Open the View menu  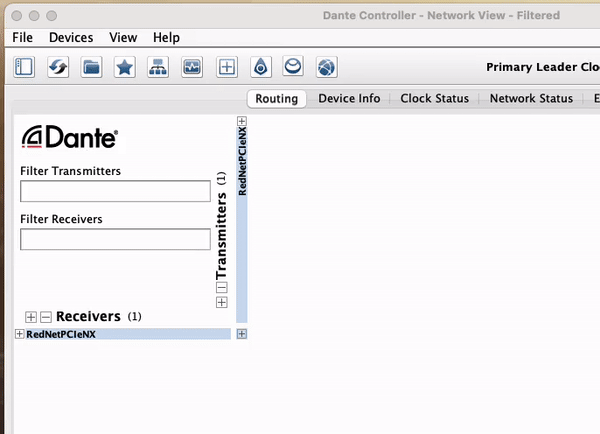(123, 37)
